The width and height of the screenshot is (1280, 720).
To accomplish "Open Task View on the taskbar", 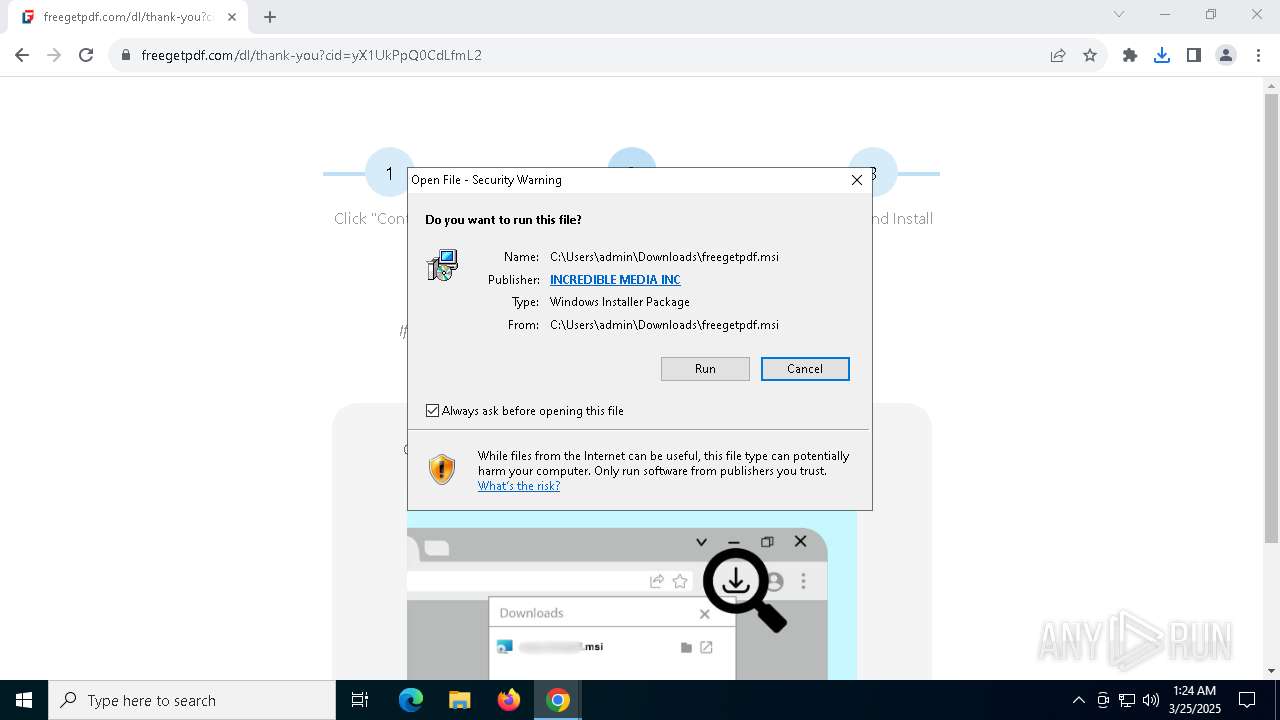I will (x=360, y=700).
